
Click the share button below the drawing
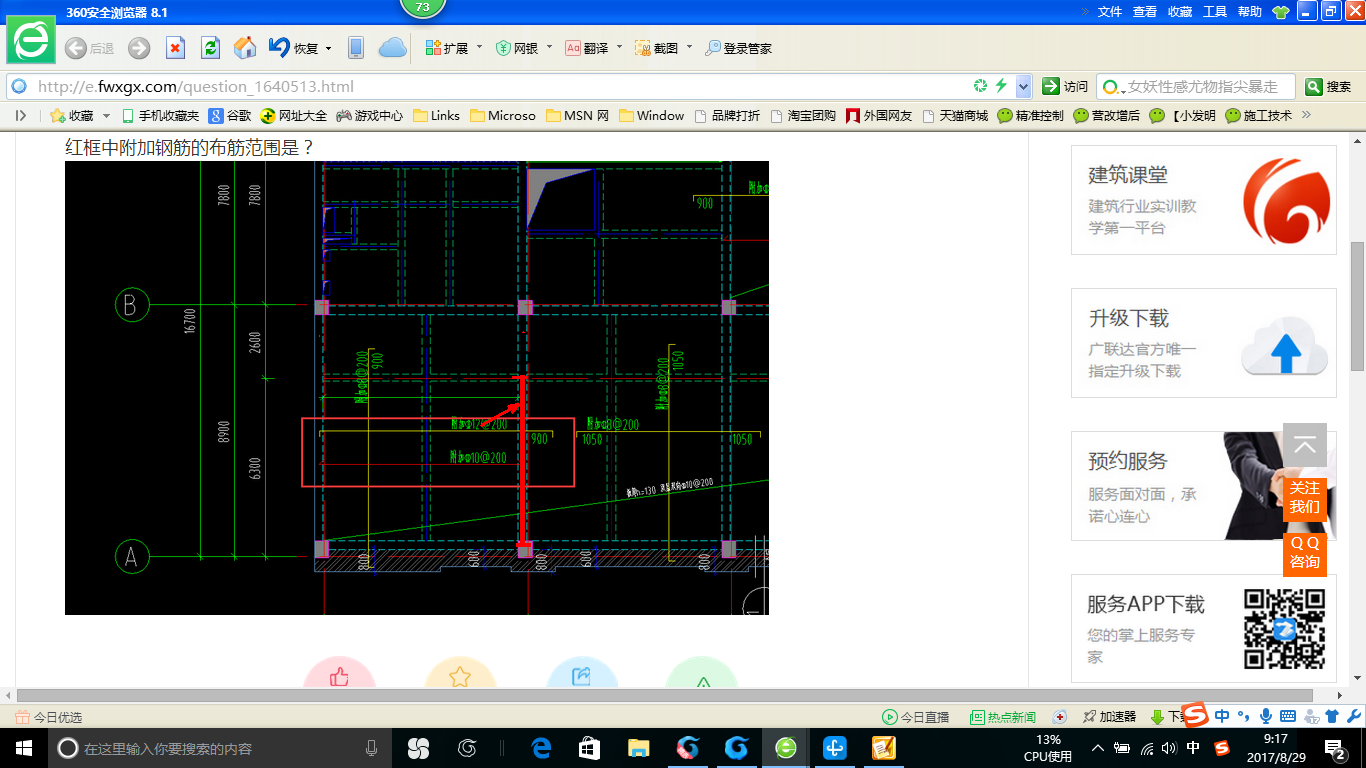point(582,673)
